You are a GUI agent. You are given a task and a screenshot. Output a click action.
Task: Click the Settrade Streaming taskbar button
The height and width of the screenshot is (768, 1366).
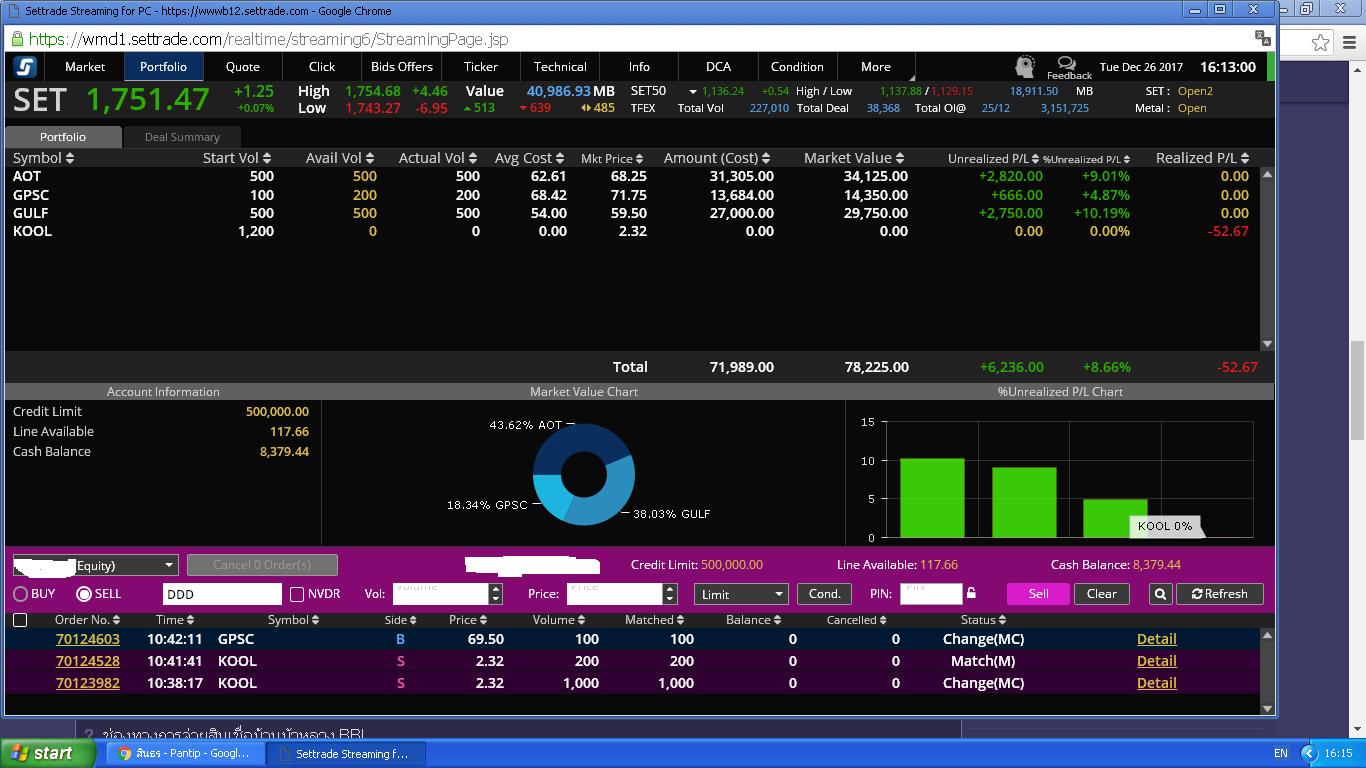click(x=346, y=753)
